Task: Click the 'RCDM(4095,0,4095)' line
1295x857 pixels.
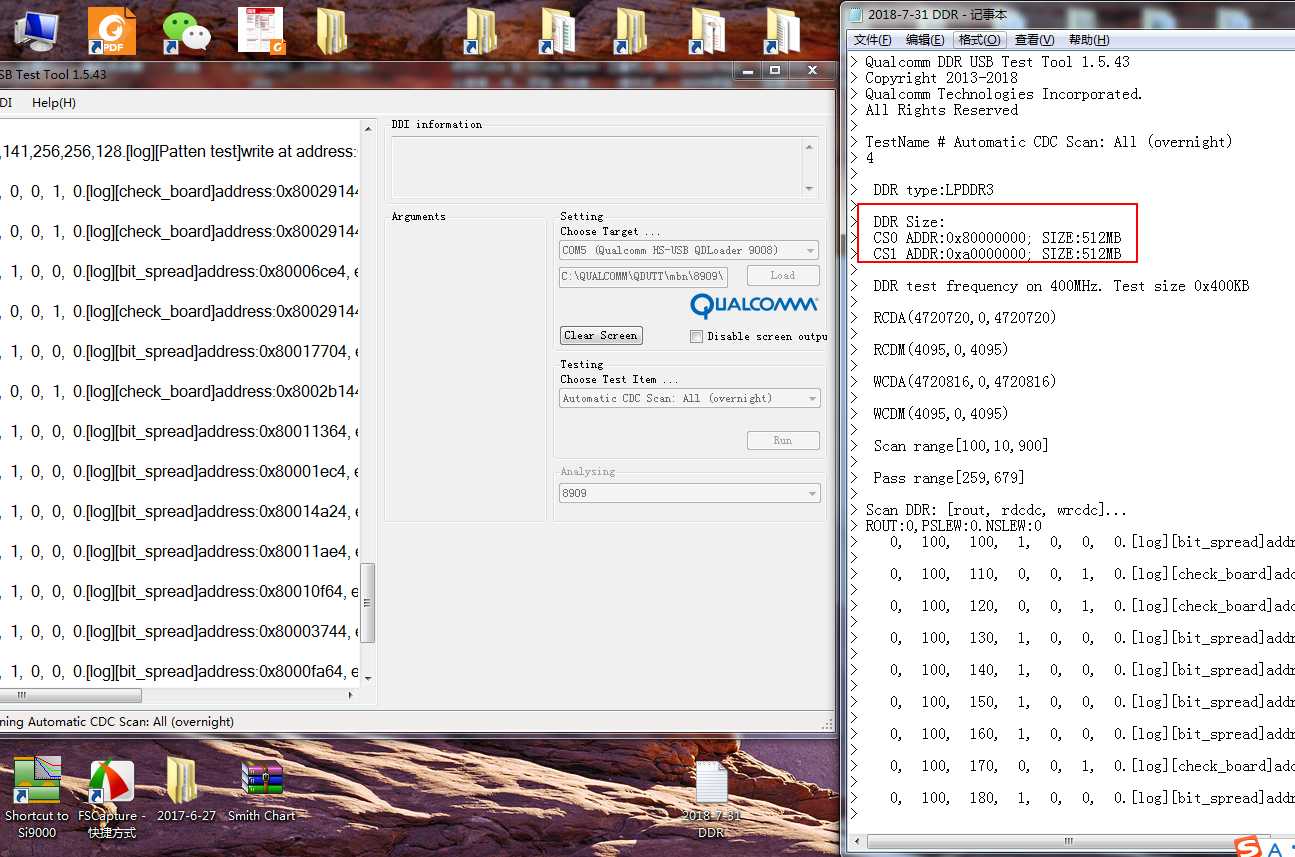Action: tap(941, 350)
